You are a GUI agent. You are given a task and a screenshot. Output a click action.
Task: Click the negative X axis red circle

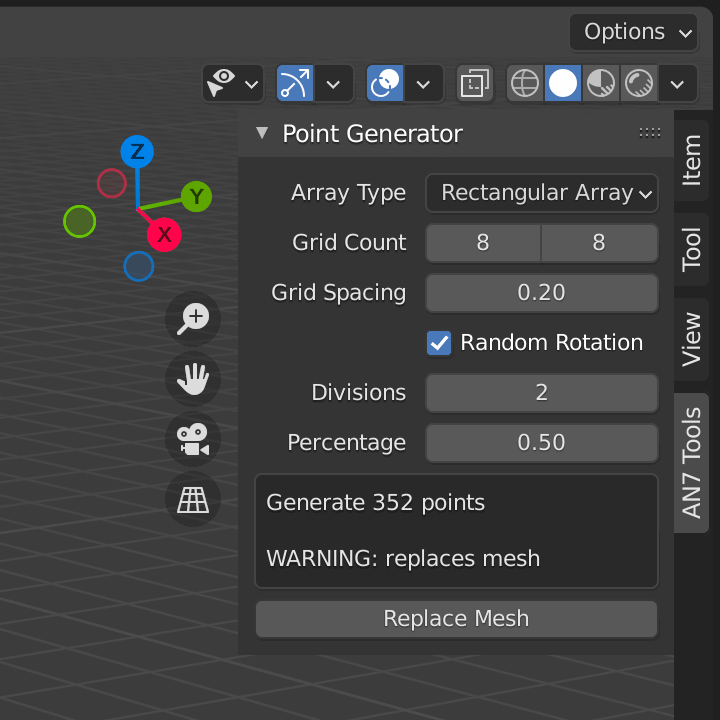point(112,183)
